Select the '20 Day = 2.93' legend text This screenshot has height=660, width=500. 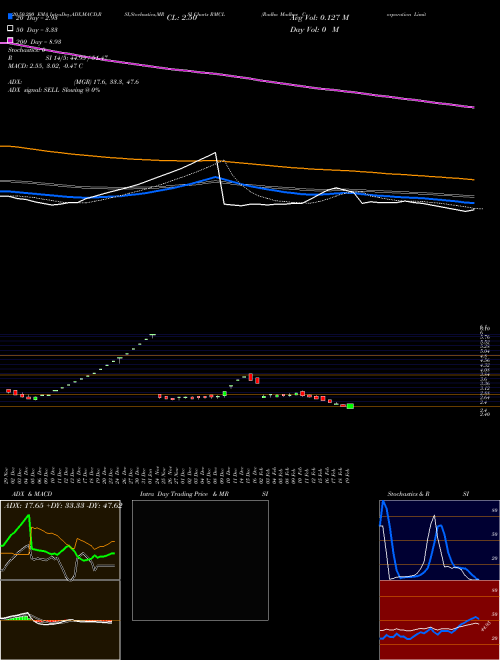click(x=36, y=18)
